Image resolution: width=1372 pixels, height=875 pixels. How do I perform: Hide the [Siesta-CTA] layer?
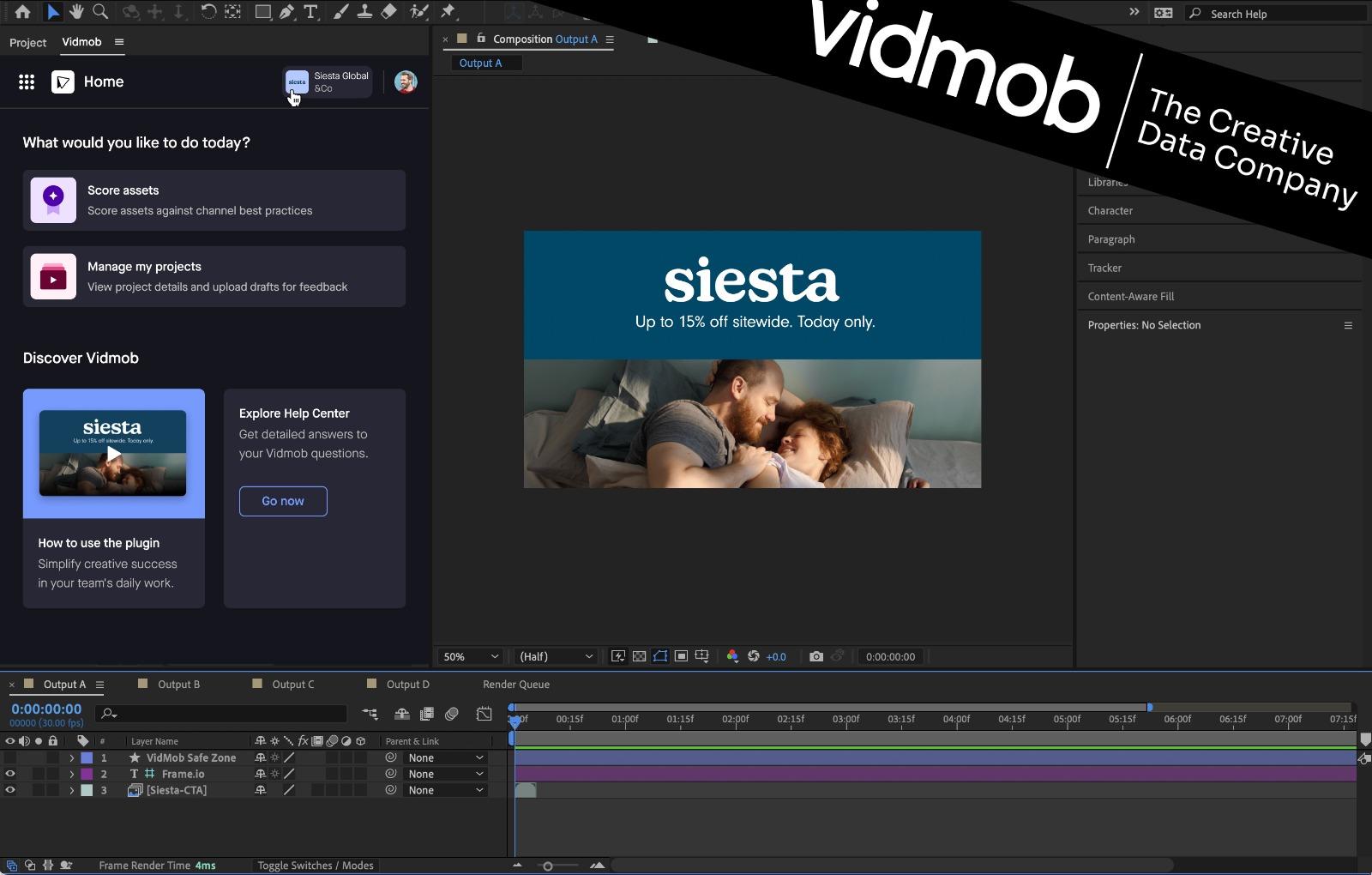coord(10,790)
